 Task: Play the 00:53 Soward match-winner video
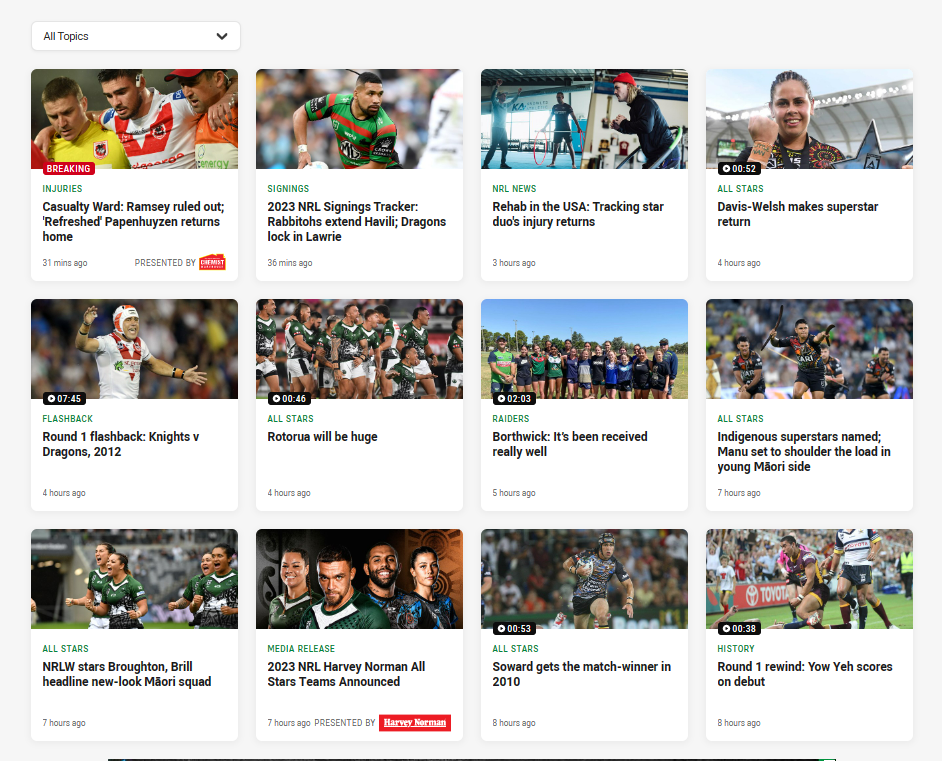point(514,628)
